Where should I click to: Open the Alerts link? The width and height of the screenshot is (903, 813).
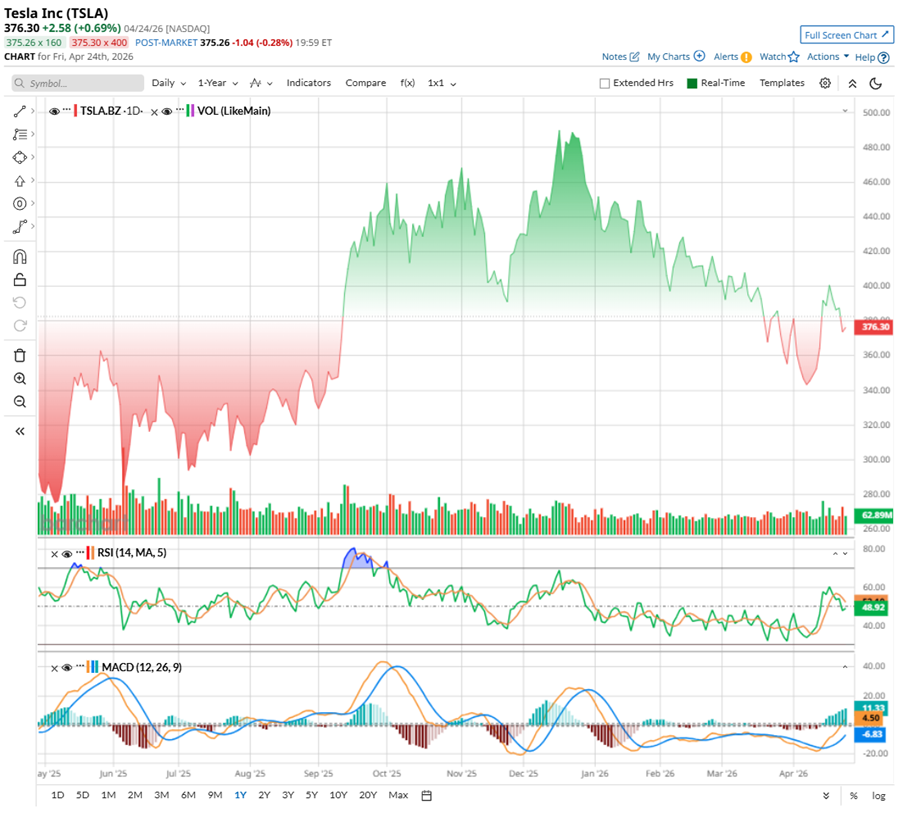[726, 56]
